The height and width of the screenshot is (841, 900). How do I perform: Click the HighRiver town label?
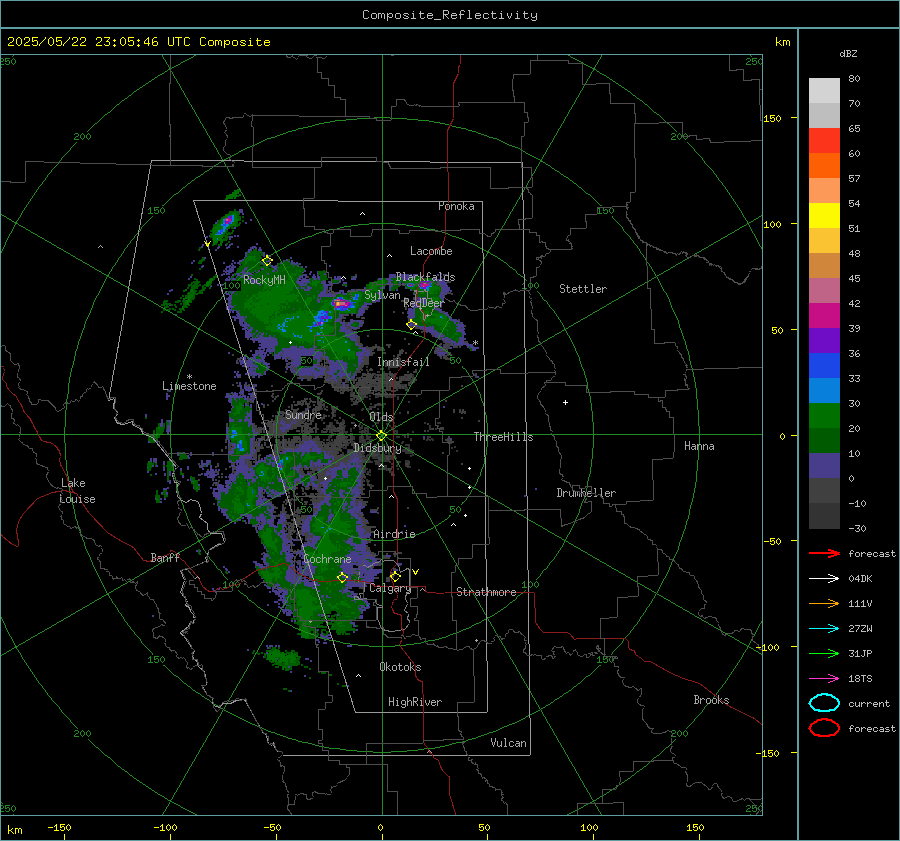tap(415, 702)
